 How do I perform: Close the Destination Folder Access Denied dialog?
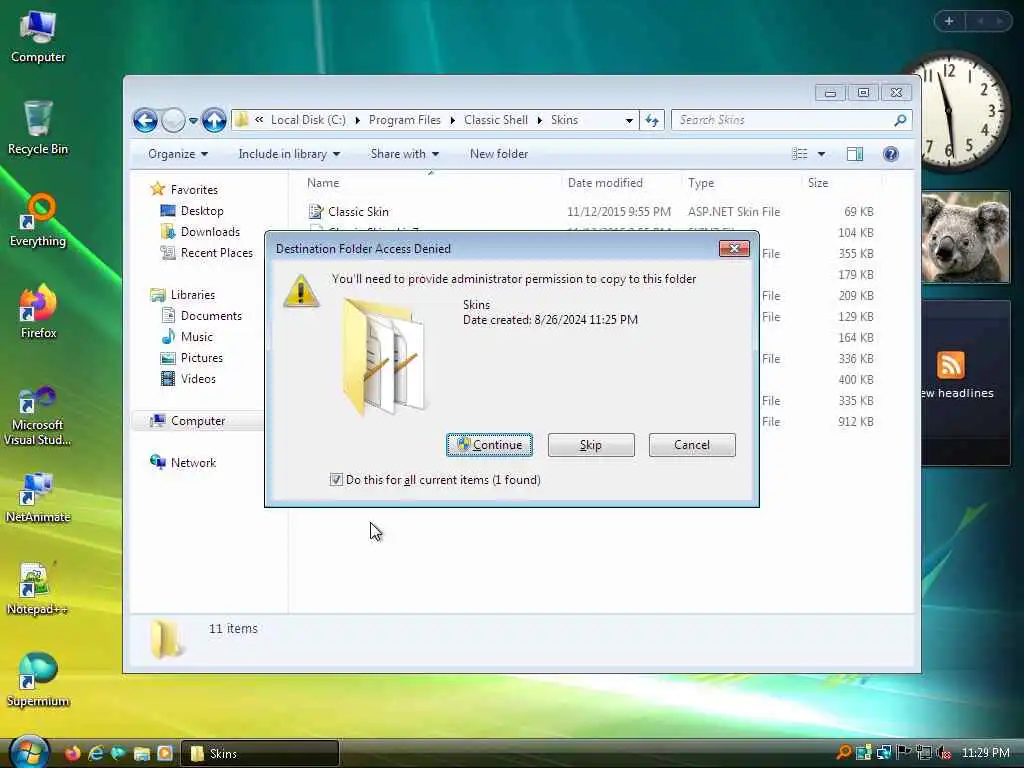tap(734, 248)
